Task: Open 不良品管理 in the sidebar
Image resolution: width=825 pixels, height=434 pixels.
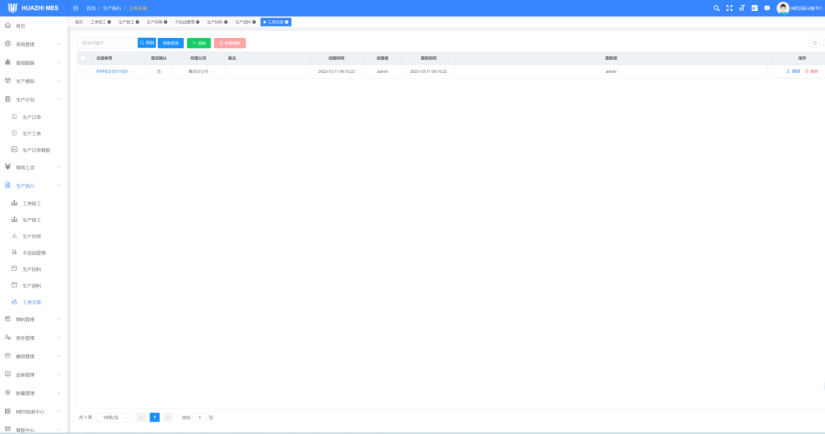Action: point(34,252)
